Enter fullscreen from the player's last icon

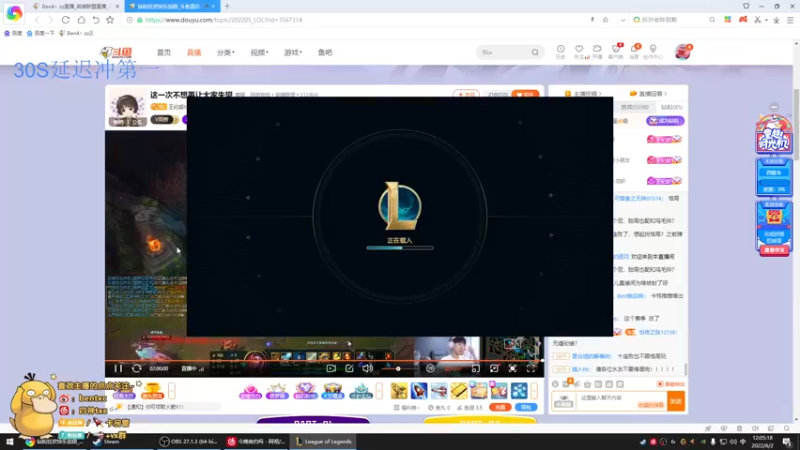531,368
